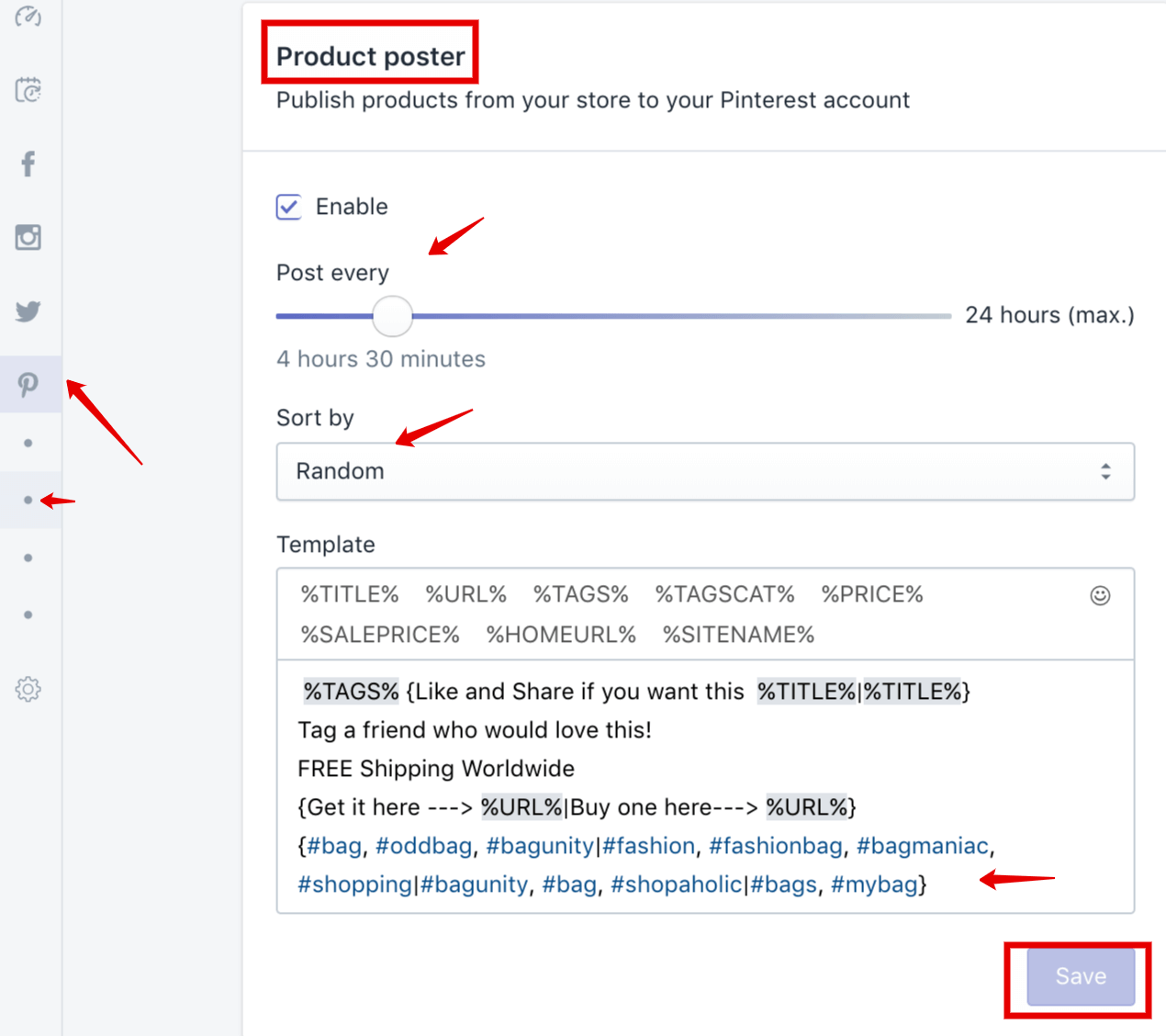Click the #fashionbag hashtag in template
1166x1036 pixels.
point(776,846)
